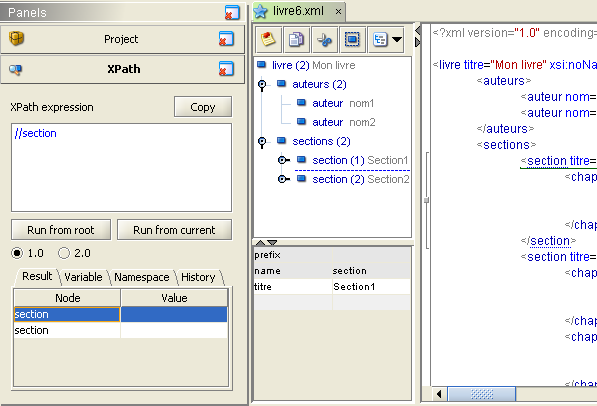Click the auteur nom1 node icon
Image resolution: width=597 pixels, height=406 pixels.
click(301, 102)
